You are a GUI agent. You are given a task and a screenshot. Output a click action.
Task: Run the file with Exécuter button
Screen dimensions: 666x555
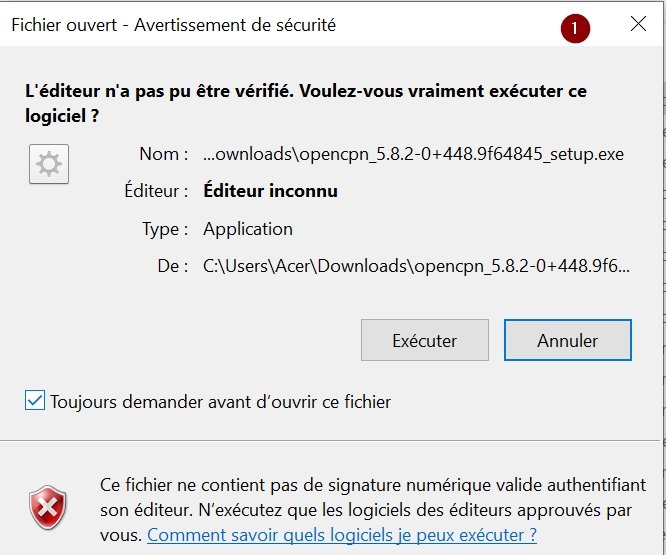point(425,340)
